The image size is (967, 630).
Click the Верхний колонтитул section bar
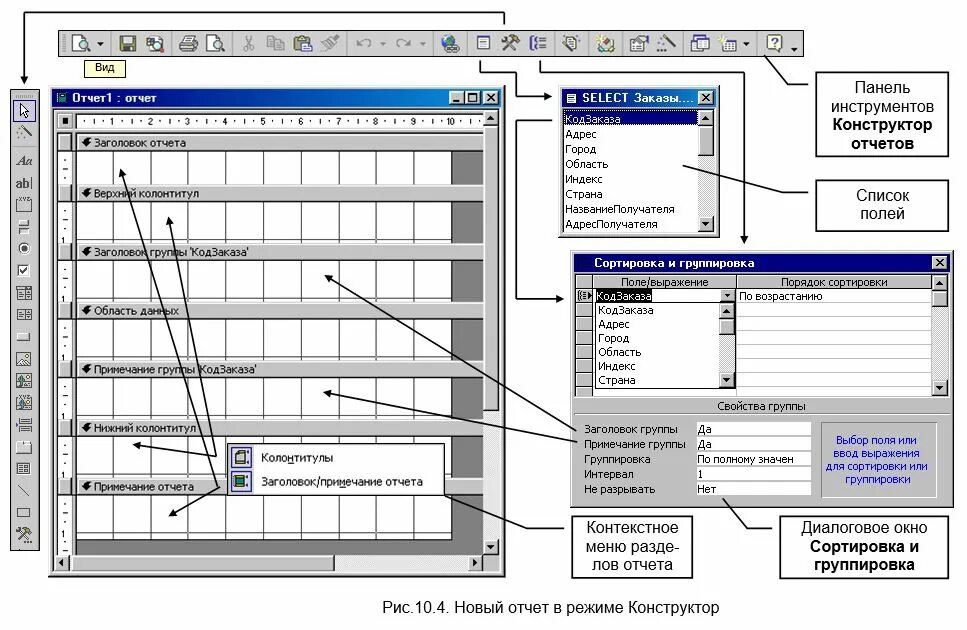[279, 193]
